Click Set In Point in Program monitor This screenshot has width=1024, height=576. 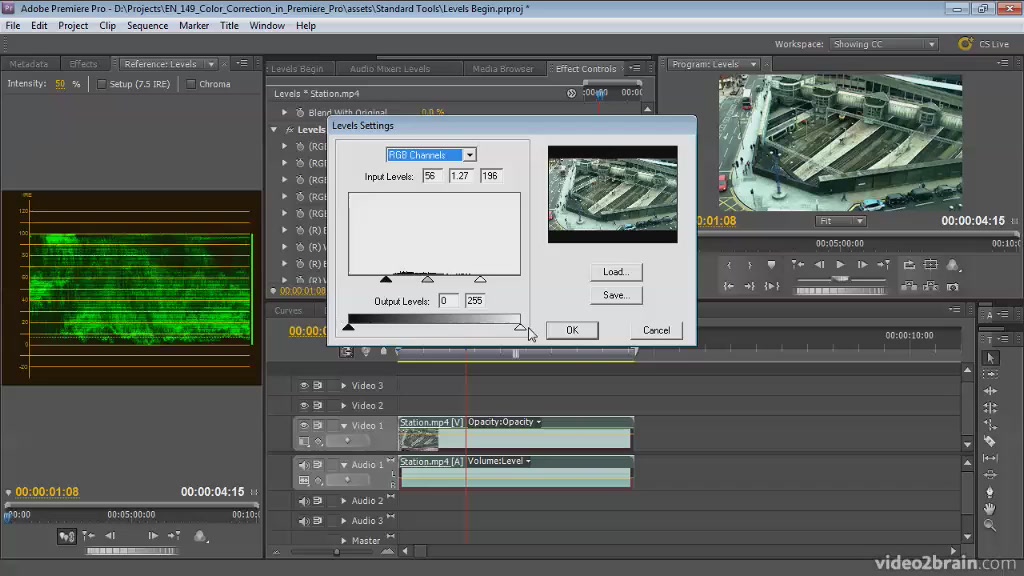tap(729, 265)
